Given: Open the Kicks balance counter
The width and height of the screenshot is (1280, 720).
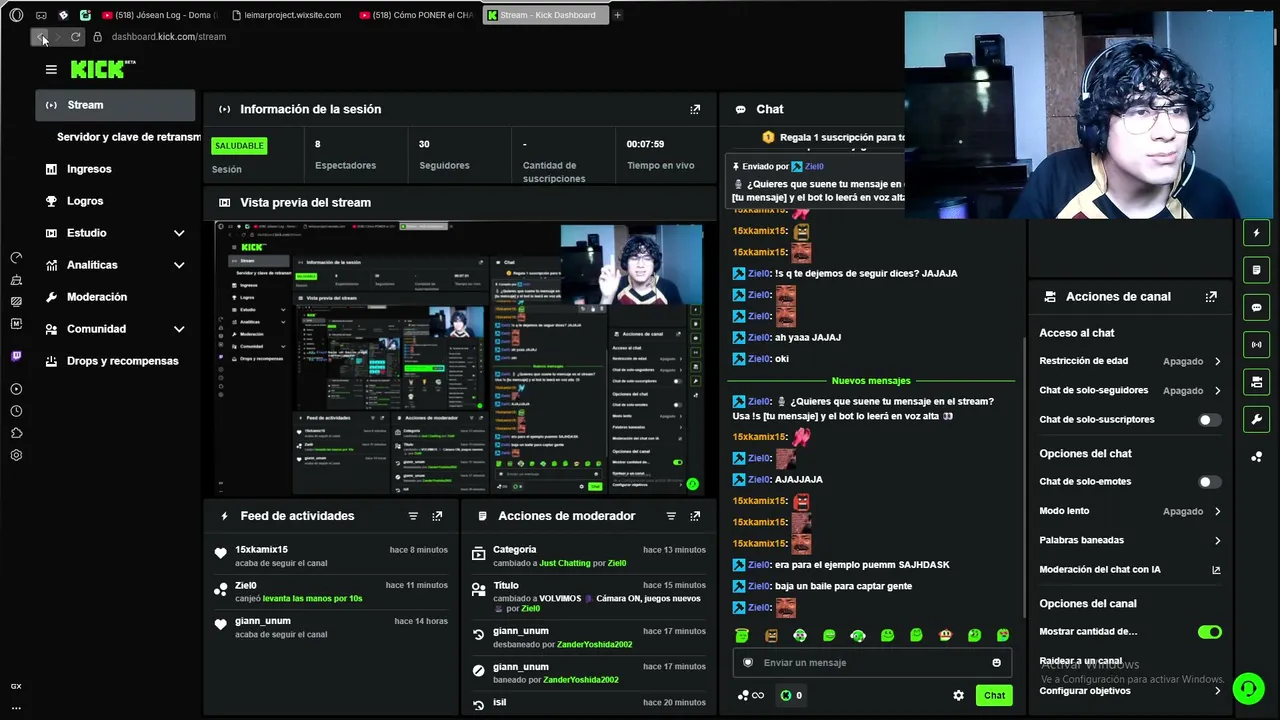Looking at the screenshot, I should pyautogui.click(x=791, y=695).
